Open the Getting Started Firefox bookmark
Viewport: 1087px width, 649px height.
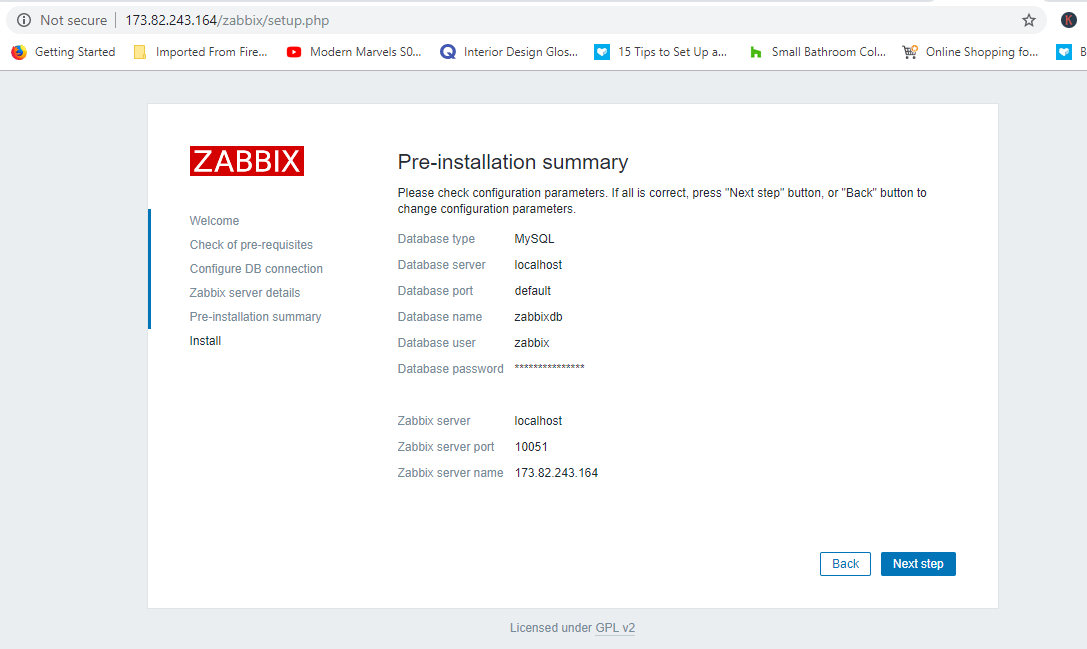[63, 52]
